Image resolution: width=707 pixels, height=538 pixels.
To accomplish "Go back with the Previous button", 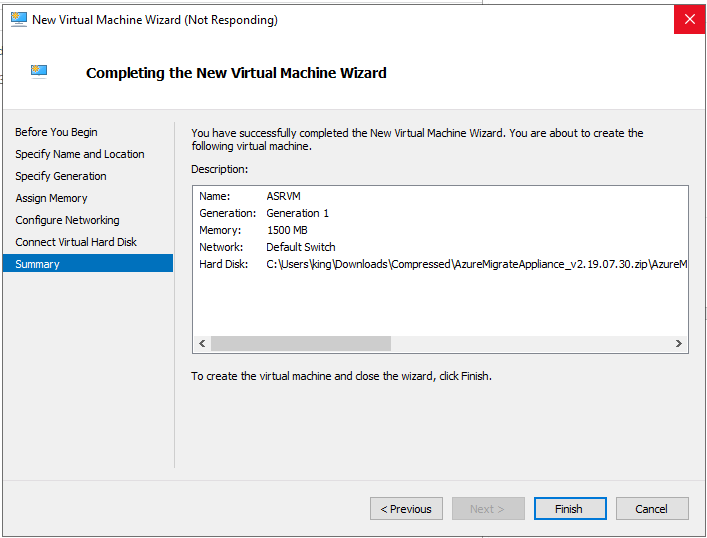I will point(406,509).
